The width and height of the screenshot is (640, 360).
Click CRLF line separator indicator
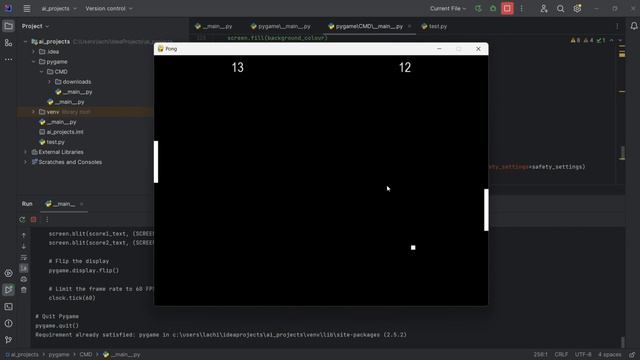561,355
